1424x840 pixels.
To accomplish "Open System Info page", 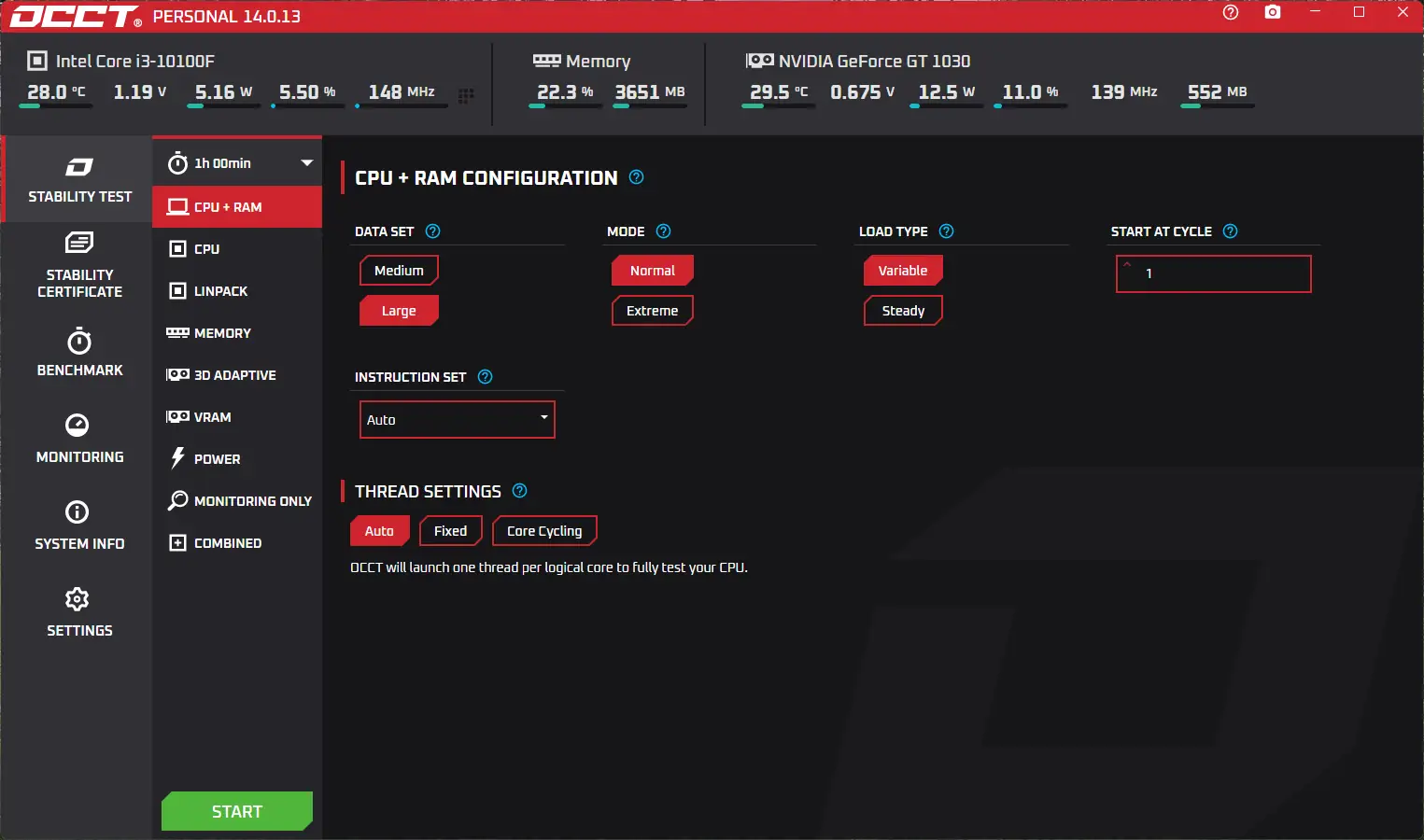I will point(79,526).
